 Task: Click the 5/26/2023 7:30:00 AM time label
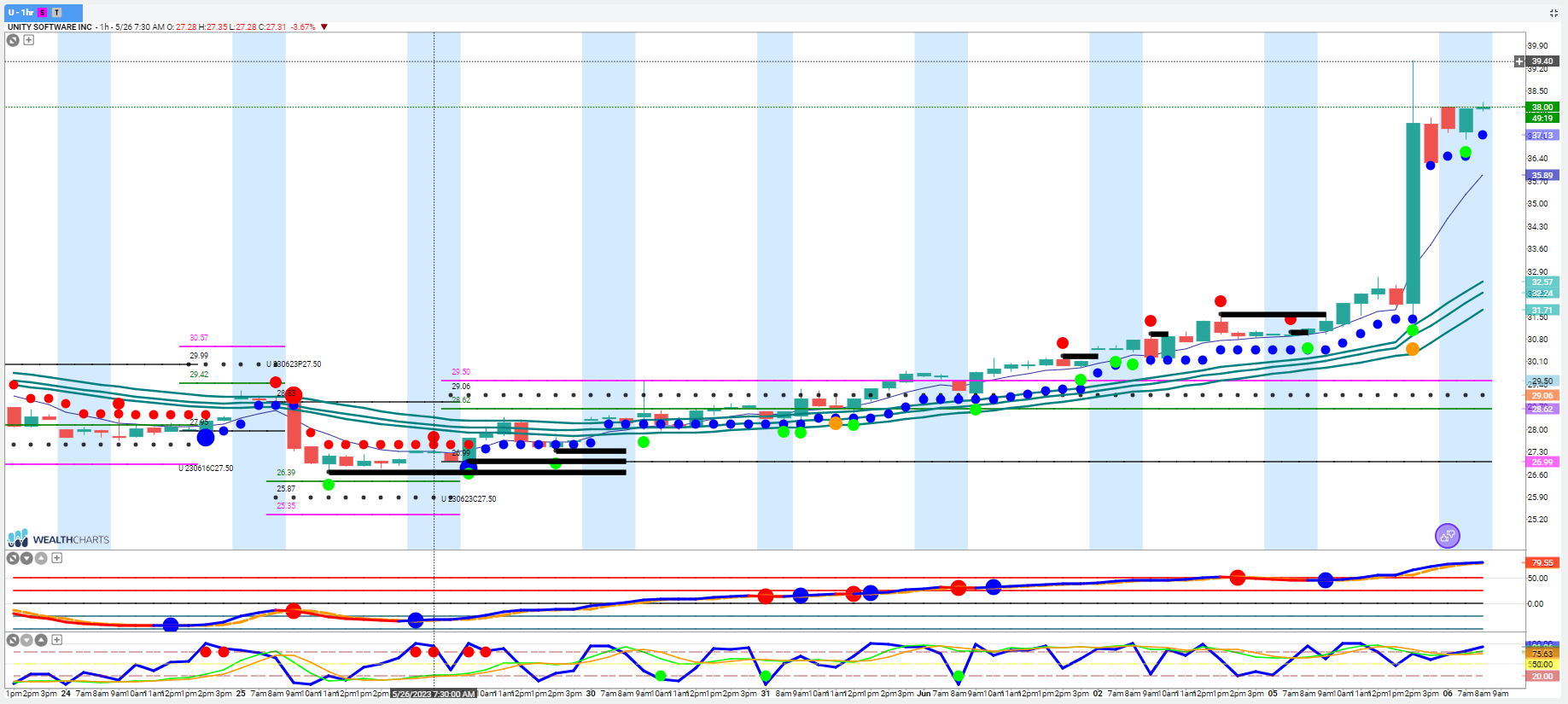434,695
